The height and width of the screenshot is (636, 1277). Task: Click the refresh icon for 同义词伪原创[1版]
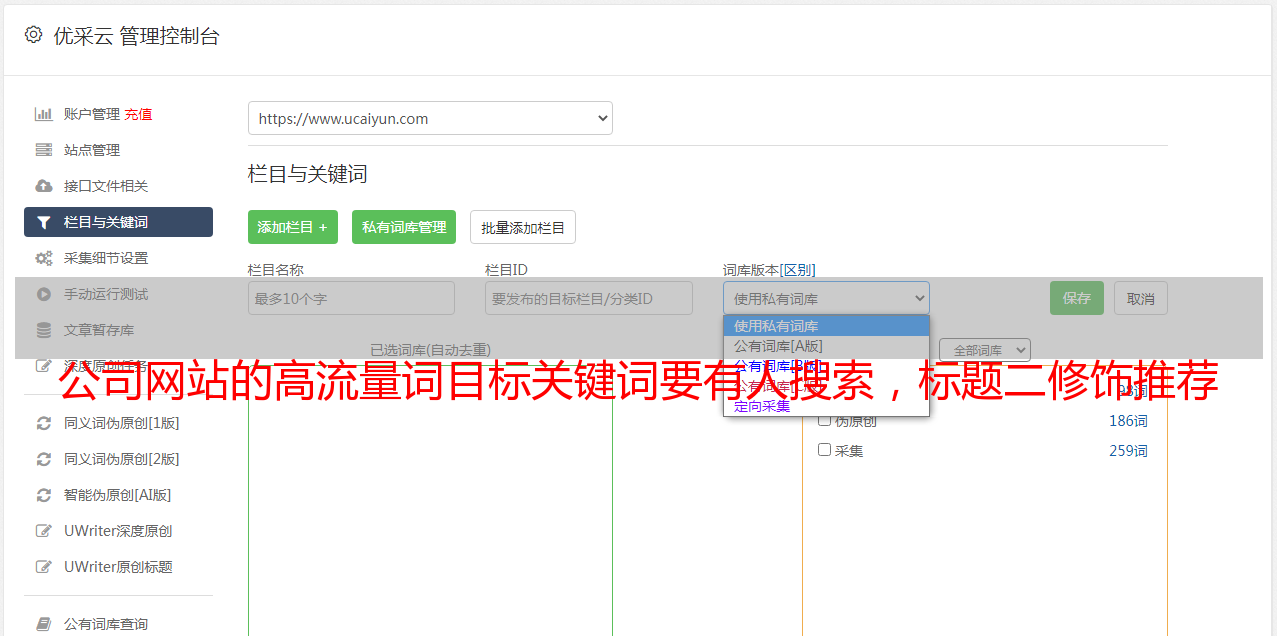click(43, 423)
